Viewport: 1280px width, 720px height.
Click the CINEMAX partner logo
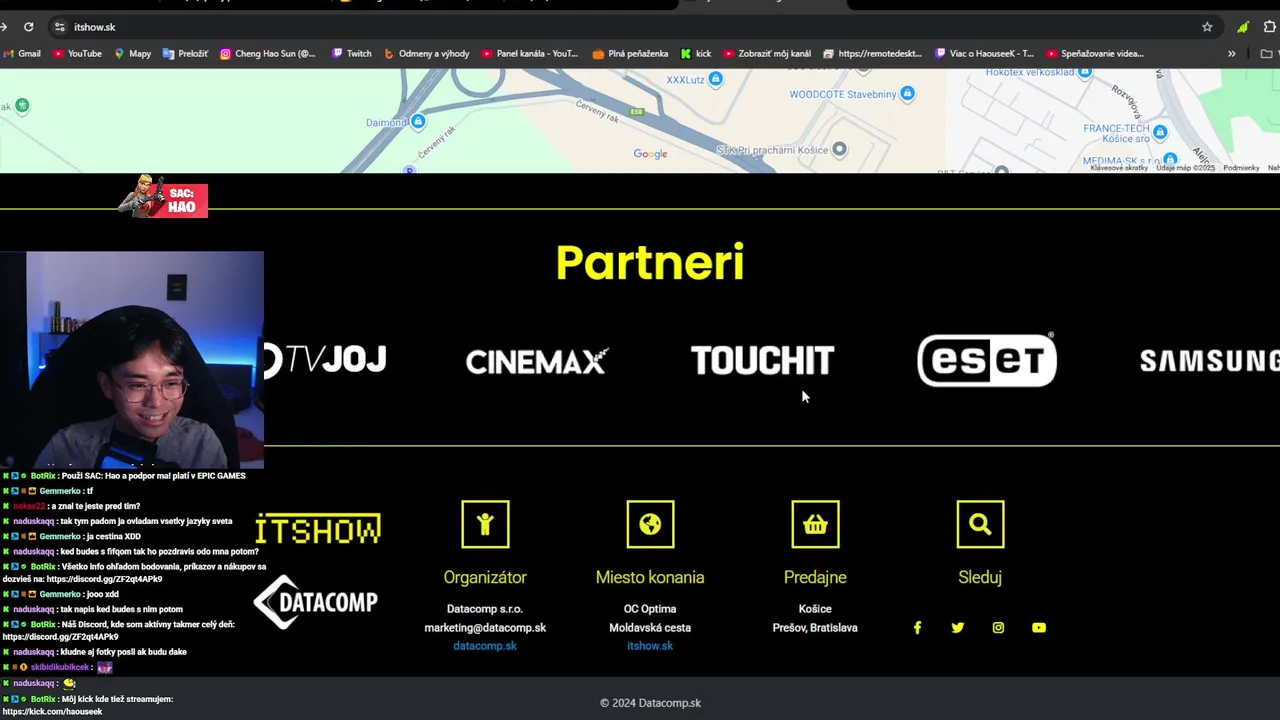[537, 361]
